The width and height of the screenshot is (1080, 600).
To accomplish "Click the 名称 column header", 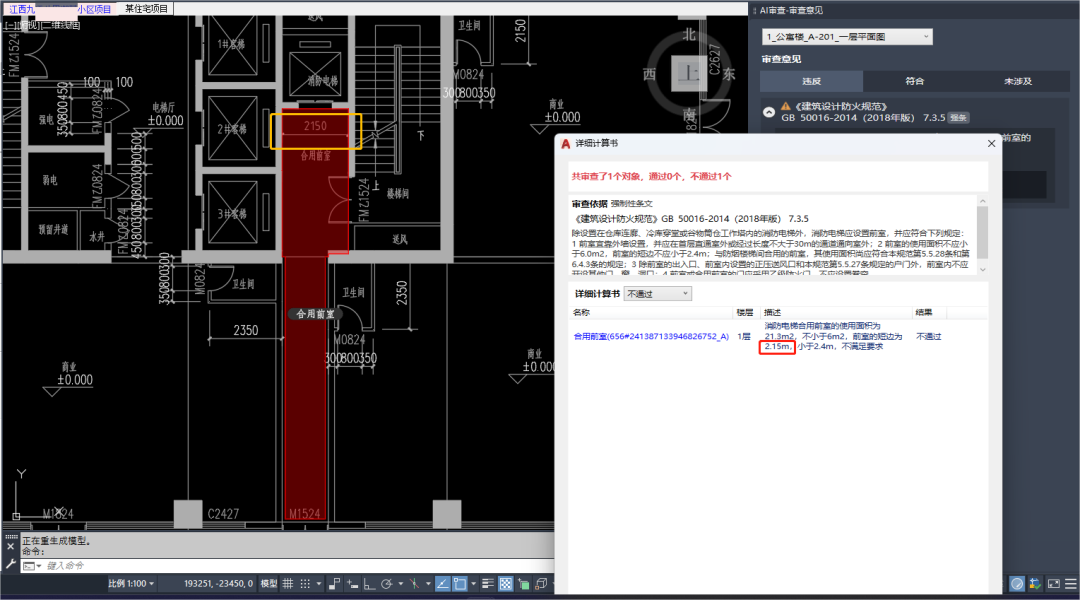I will (x=581, y=312).
